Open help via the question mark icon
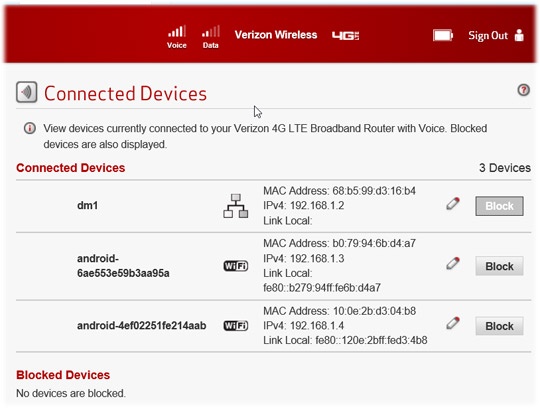Screen dimensions: 540x409 tap(523, 90)
